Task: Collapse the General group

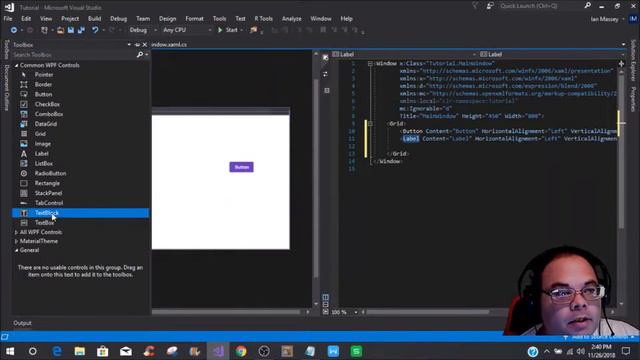Action: click(17, 250)
